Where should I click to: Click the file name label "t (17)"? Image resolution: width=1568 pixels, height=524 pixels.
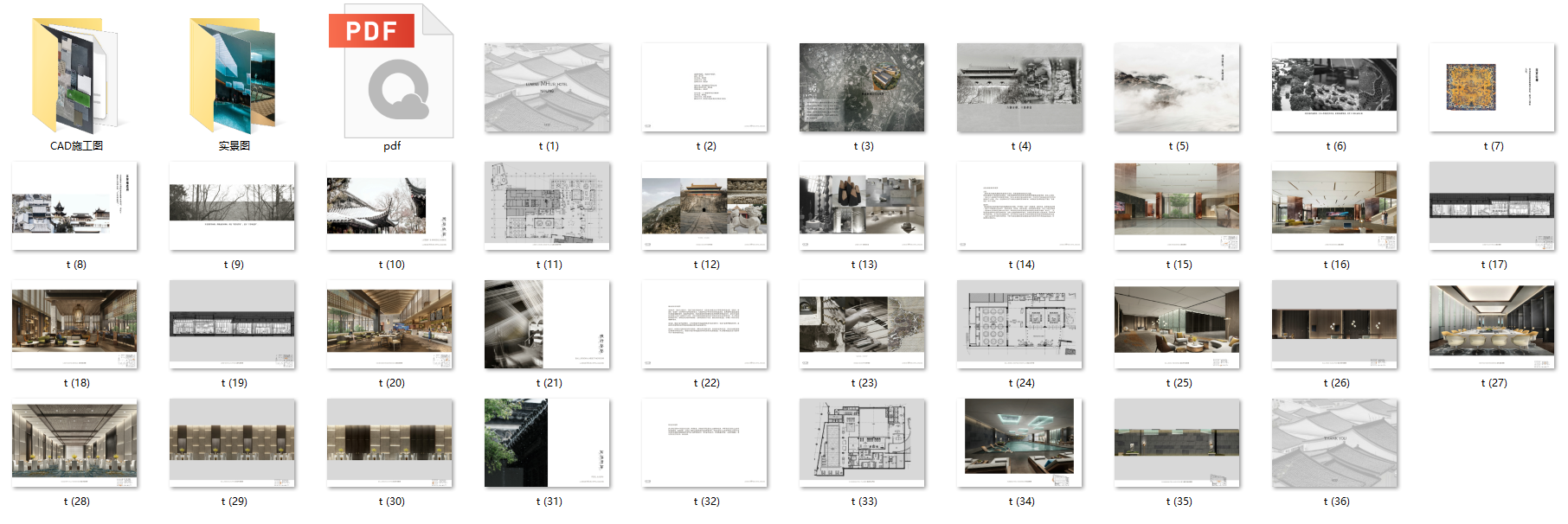(x=1494, y=265)
